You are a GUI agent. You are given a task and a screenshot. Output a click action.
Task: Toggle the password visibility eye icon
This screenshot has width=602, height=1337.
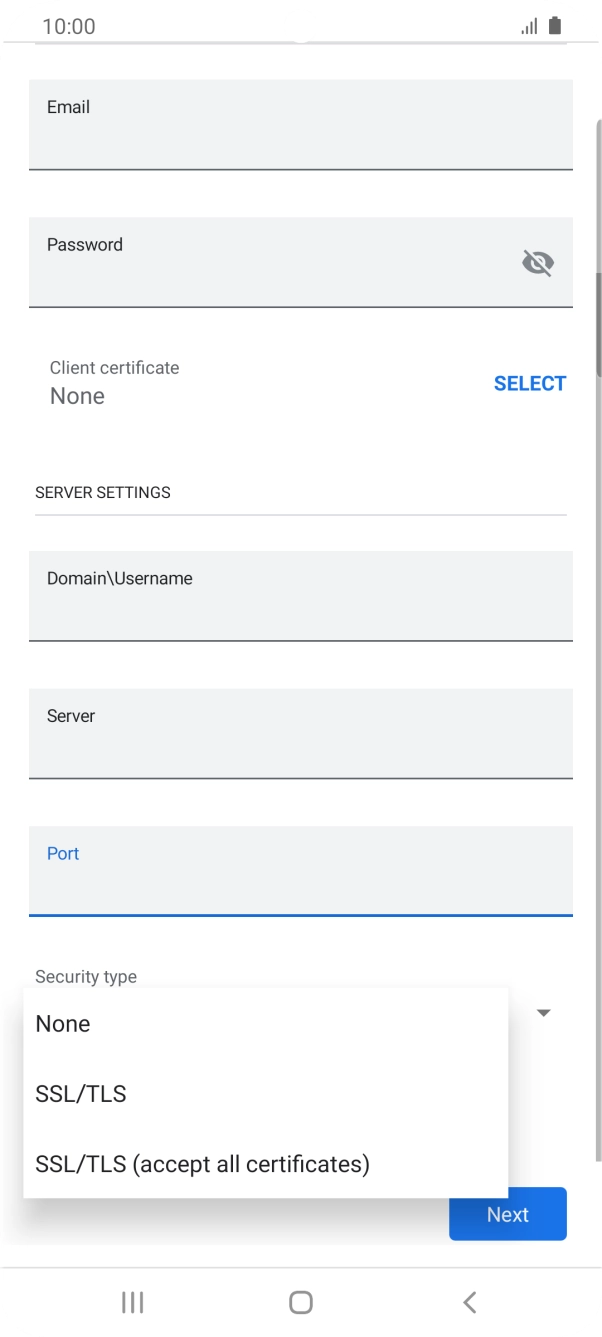538,262
